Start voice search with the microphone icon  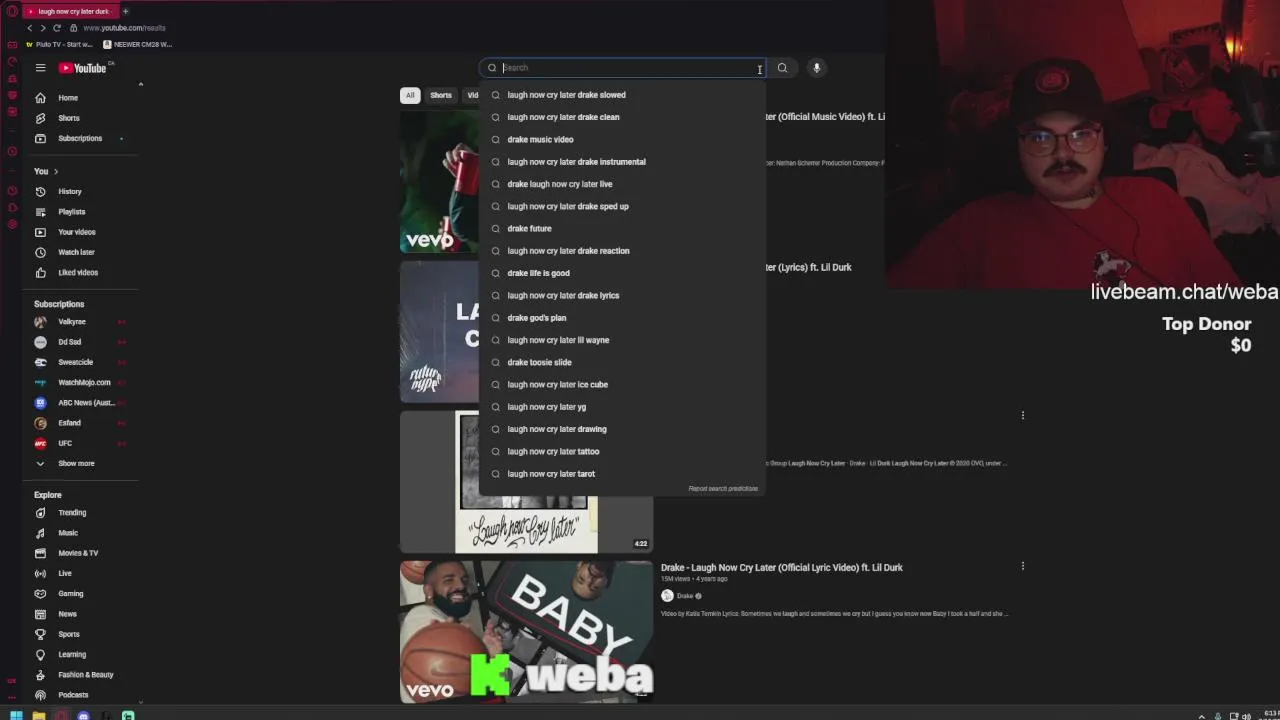816,68
